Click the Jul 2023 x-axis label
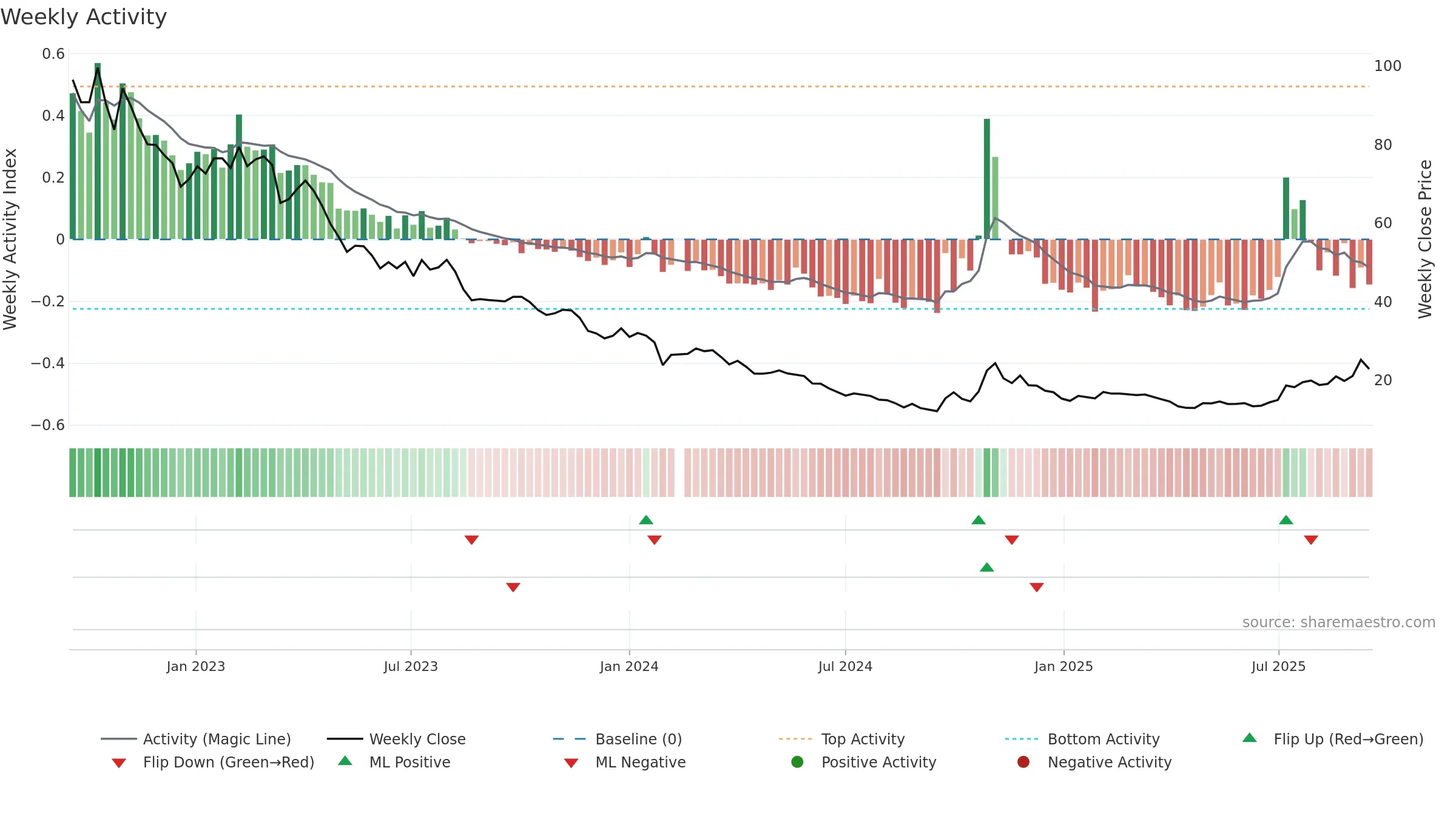Image resolution: width=1456 pixels, height=819 pixels. point(411,666)
